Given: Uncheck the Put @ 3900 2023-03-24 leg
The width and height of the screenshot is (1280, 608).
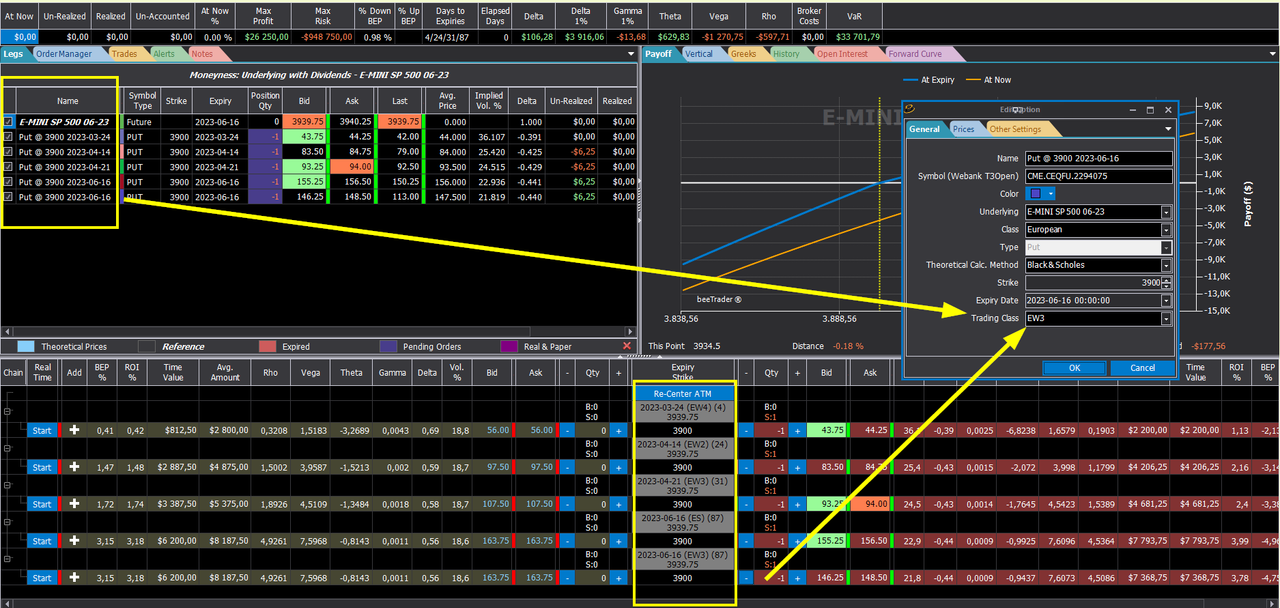Looking at the screenshot, I should [x=8, y=137].
